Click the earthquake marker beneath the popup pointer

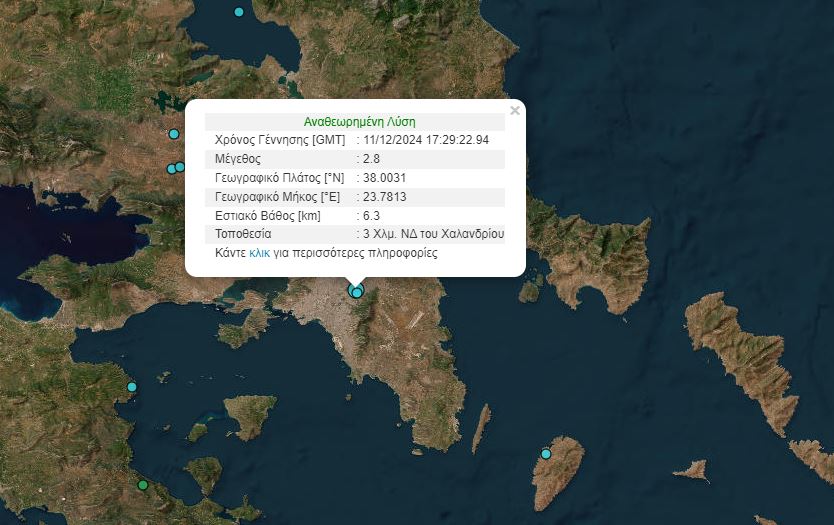(356, 292)
